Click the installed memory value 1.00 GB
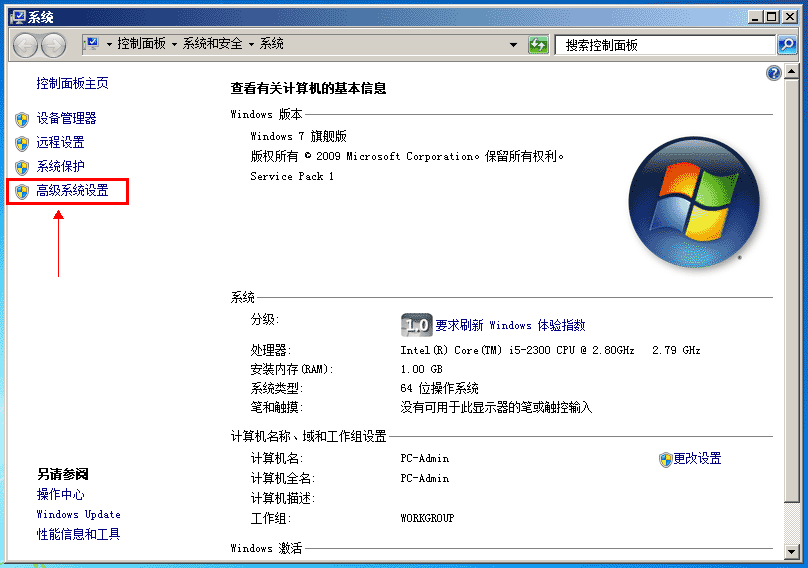This screenshot has width=808, height=568. [x=422, y=369]
